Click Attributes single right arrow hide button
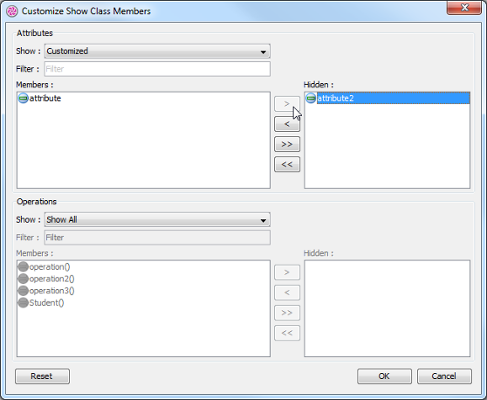 click(x=287, y=104)
